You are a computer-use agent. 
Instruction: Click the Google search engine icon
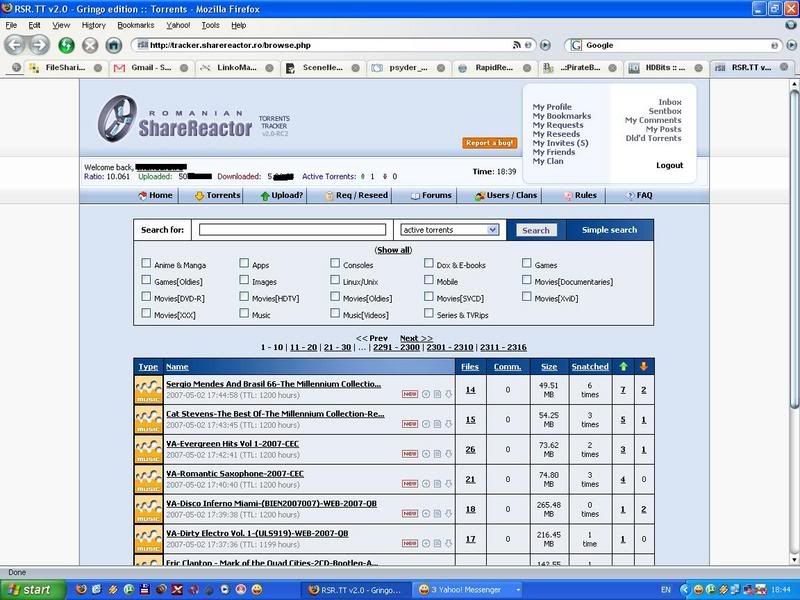tap(576, 45)
